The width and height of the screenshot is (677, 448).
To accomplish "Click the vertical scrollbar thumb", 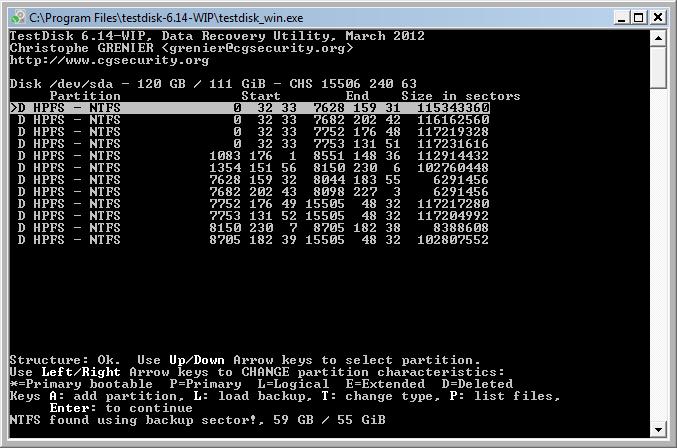I will click(658, 67).
